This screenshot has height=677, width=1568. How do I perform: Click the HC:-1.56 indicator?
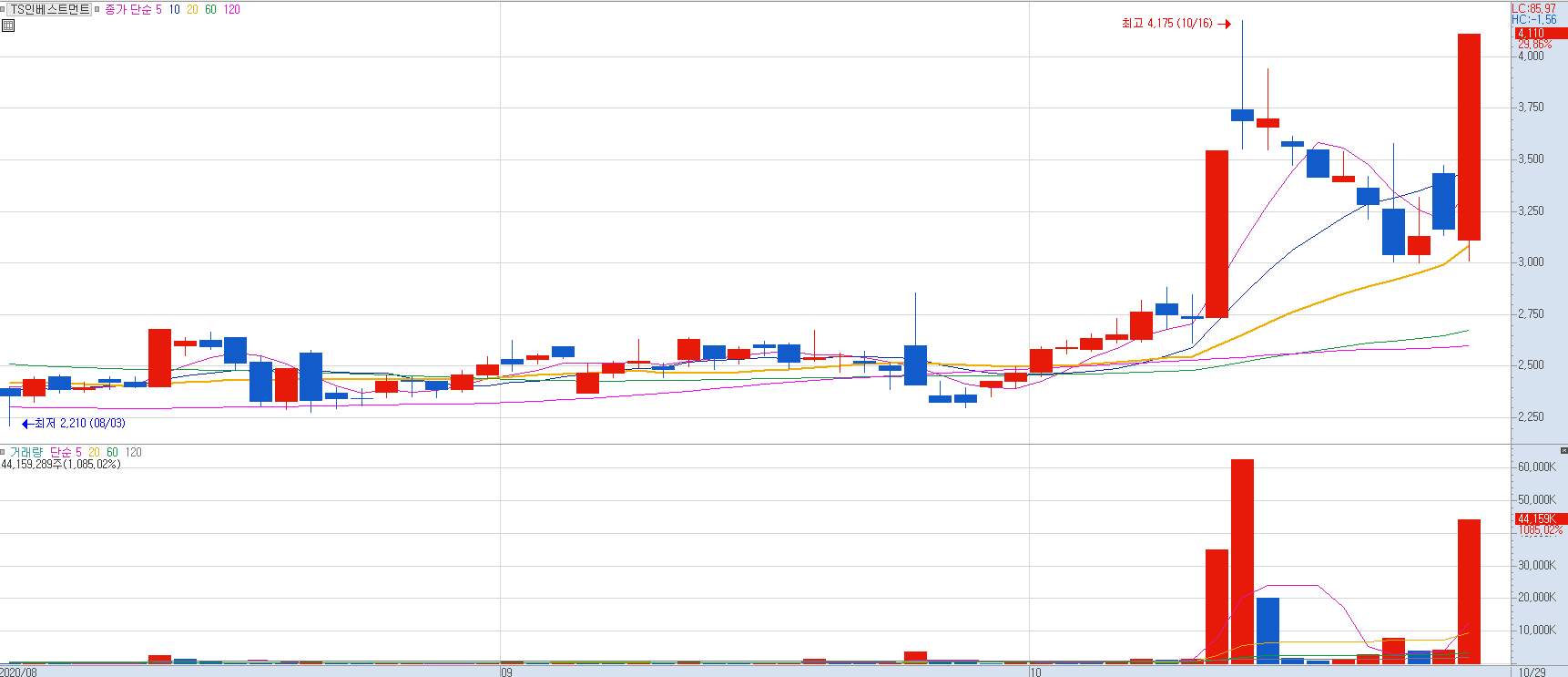[1534, 19]
